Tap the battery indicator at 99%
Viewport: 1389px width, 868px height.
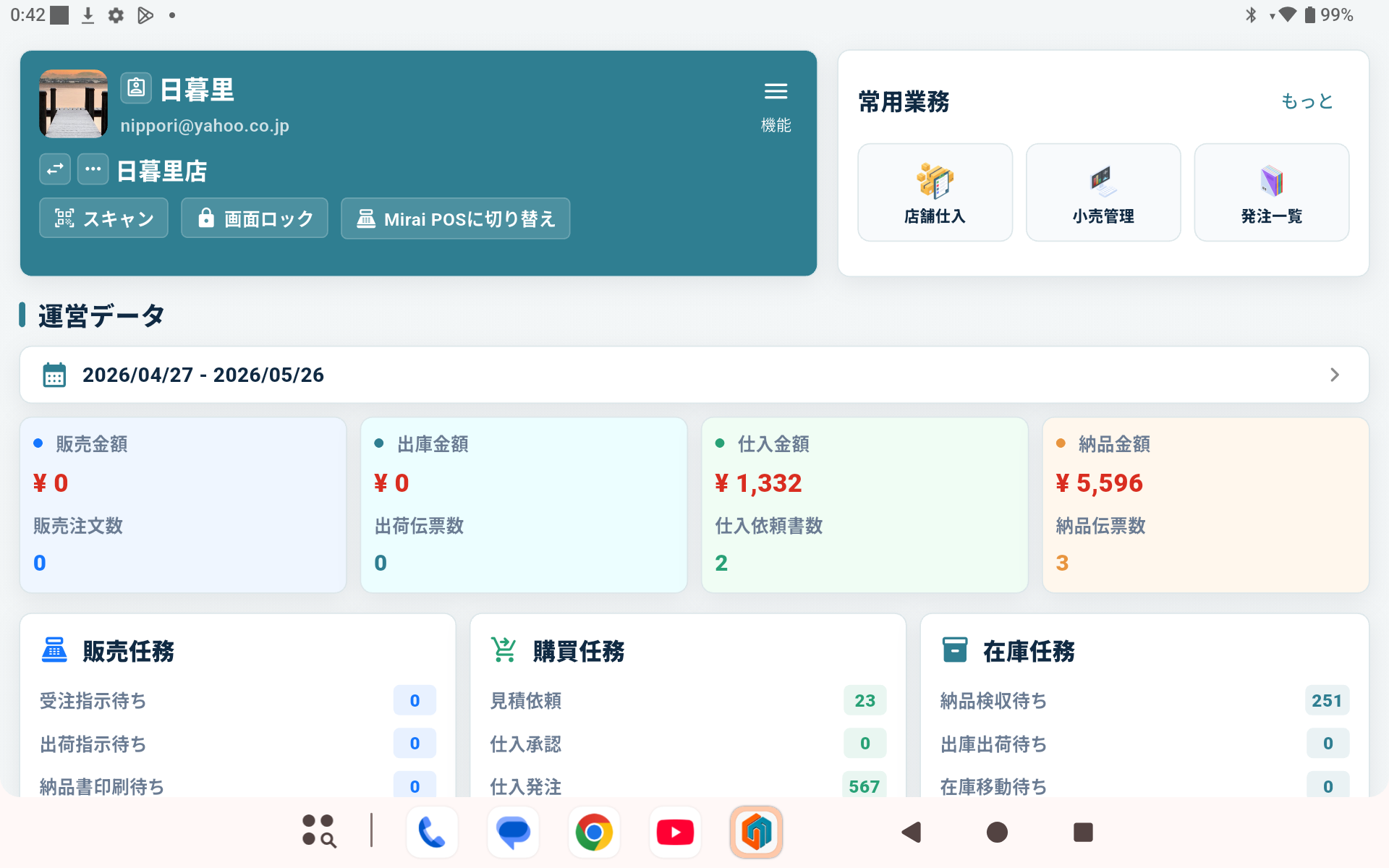tap(1328, 15)
